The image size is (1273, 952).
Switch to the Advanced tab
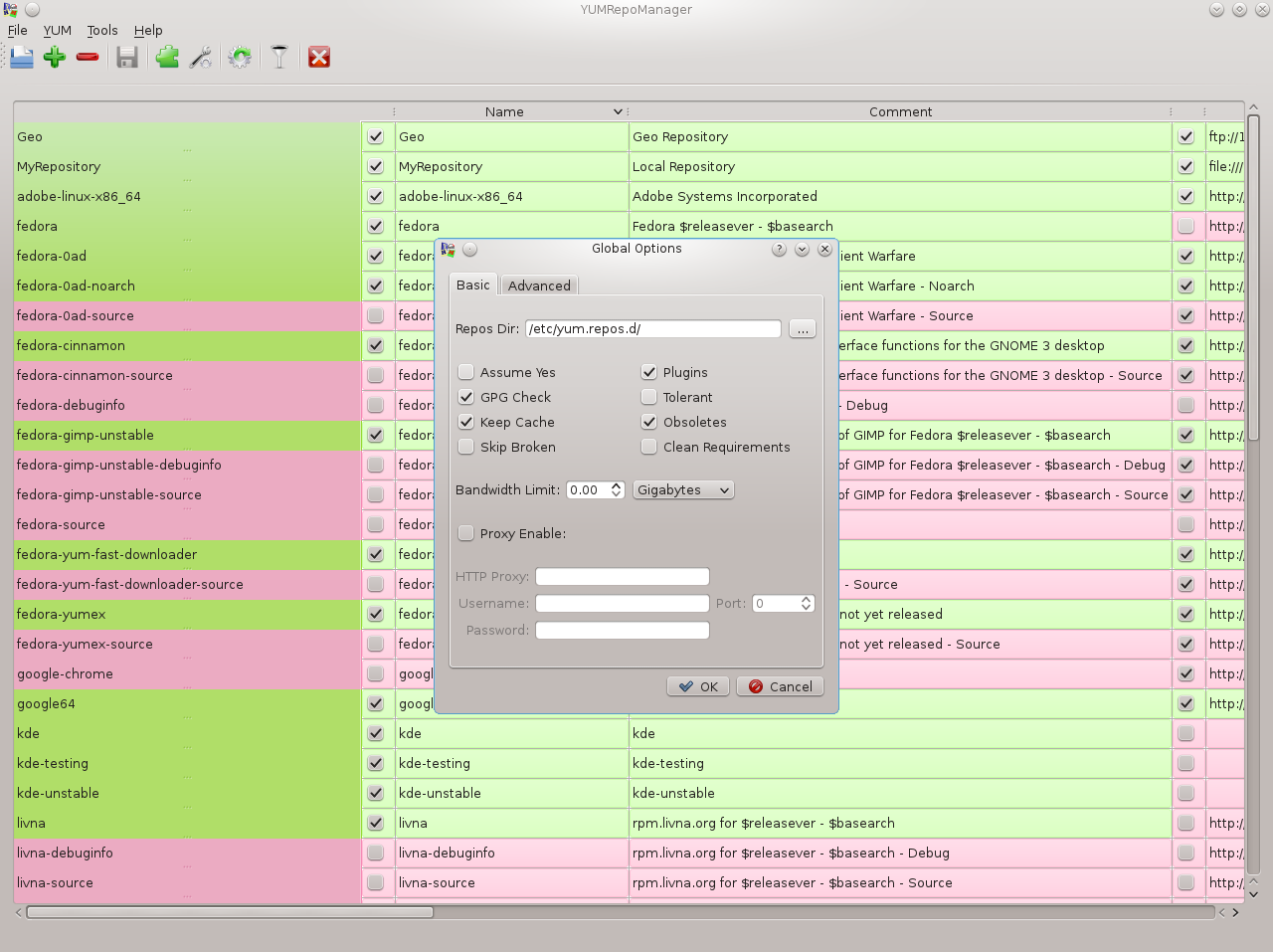539,286
